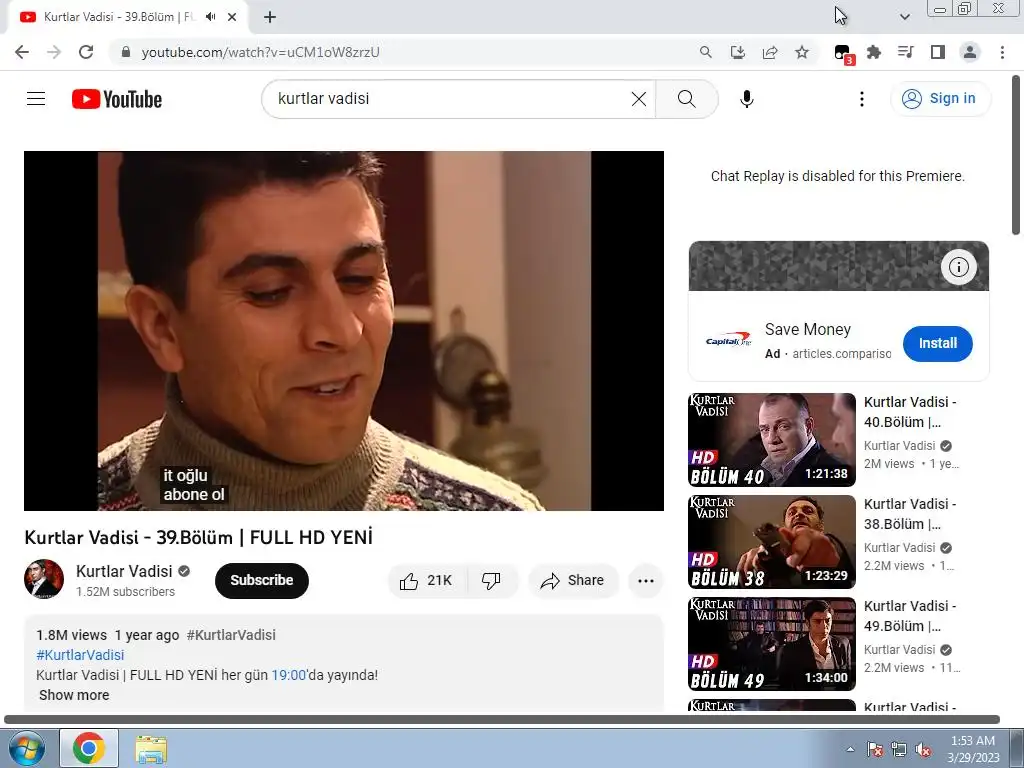The height and width of the screenshot is (768, 1024).
Task: Click the Install ad button
Action: click(938, 344)
